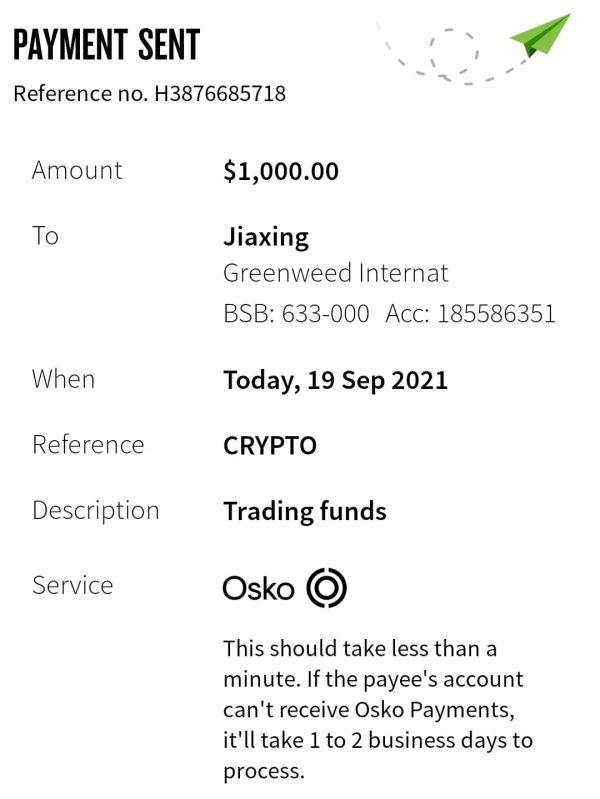Screen dimensions: 600x799
Task: Select account number 185586351
Action: point(497,313)
